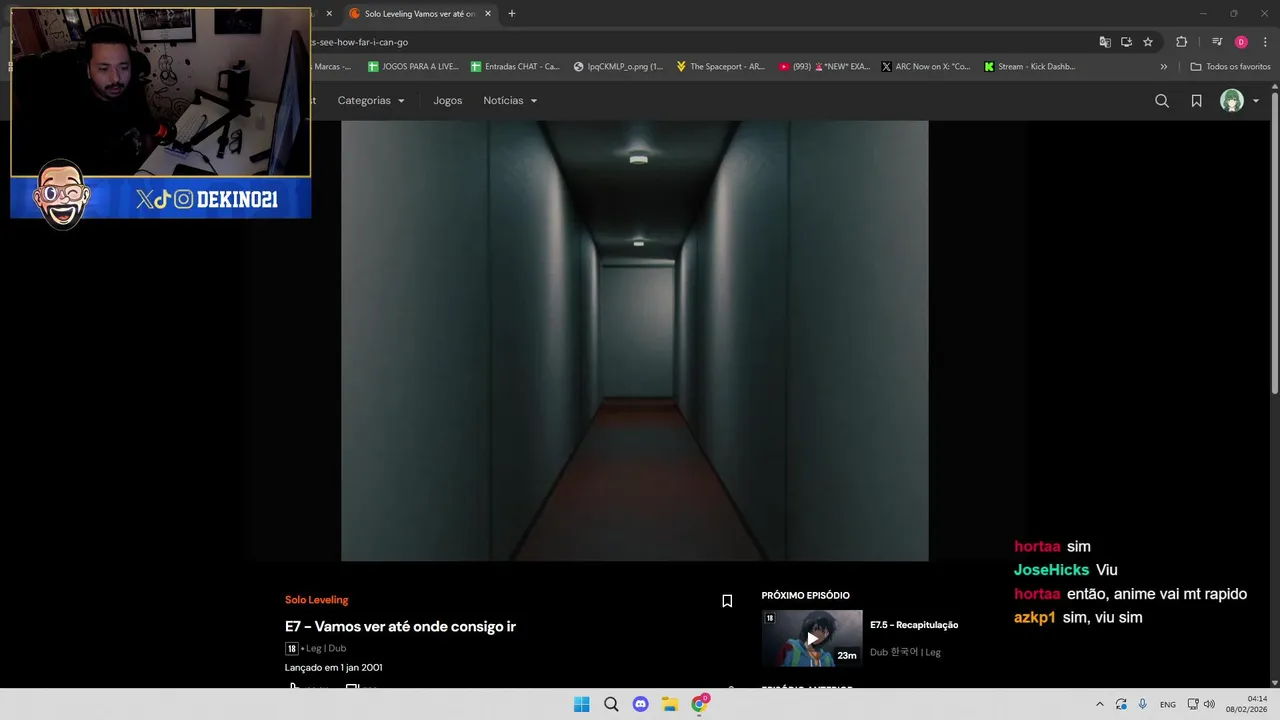Open Entradas CHAT bookmark
Screen dimensions: 1280x720
515,67
